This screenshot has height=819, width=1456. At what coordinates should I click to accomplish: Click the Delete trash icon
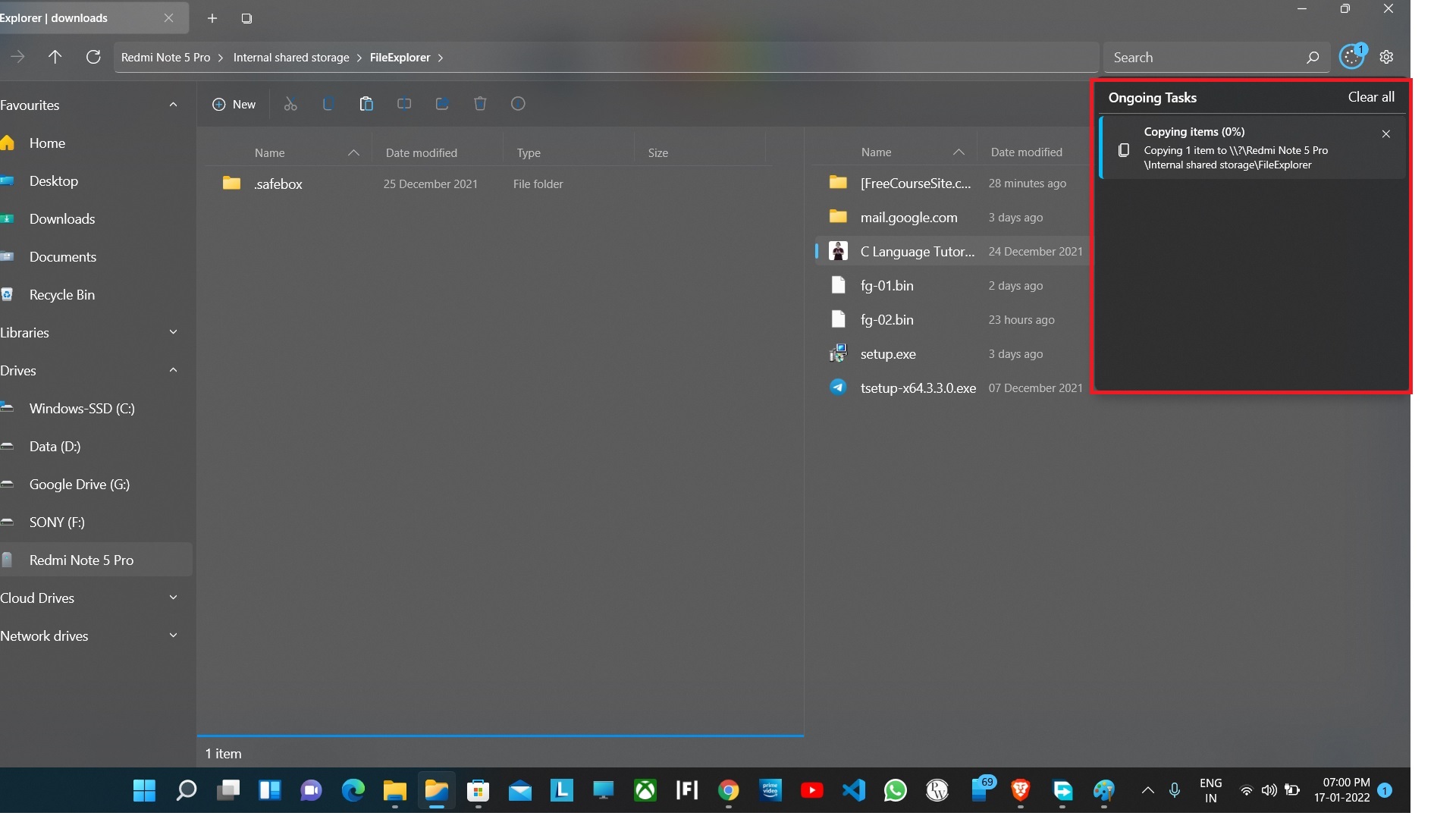click(x=480, y=104)
